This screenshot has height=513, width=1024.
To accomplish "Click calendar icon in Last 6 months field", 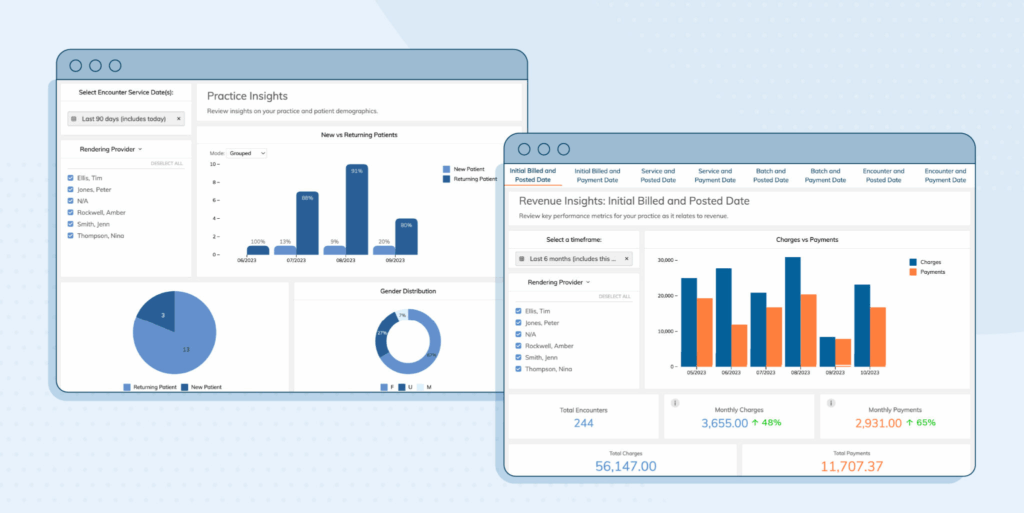I will pyautogui.click(x=521, y=258).
